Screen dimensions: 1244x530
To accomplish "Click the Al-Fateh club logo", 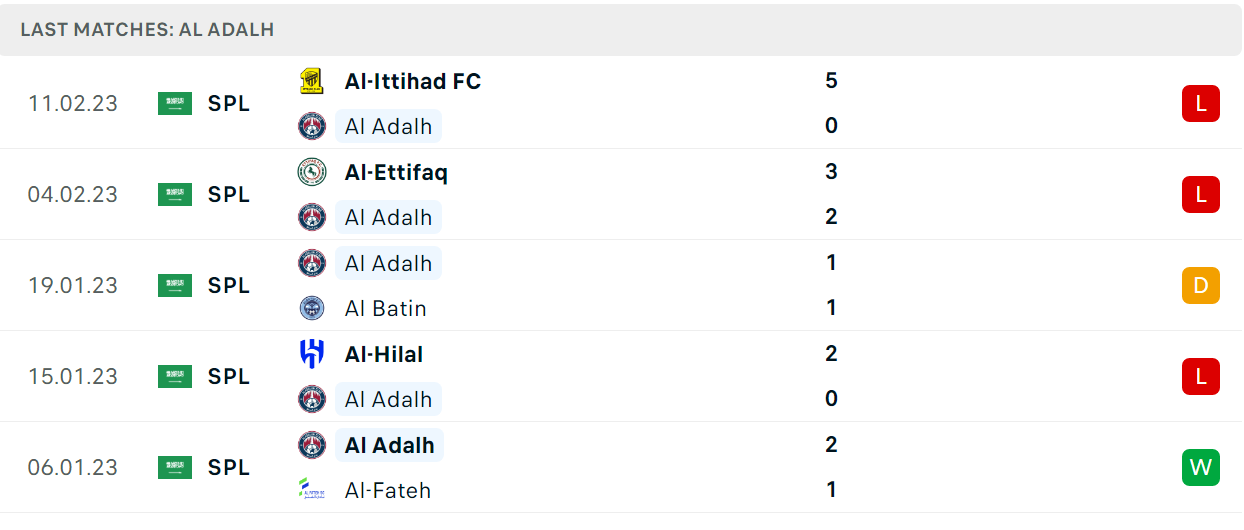I will (x=312, y=490).
